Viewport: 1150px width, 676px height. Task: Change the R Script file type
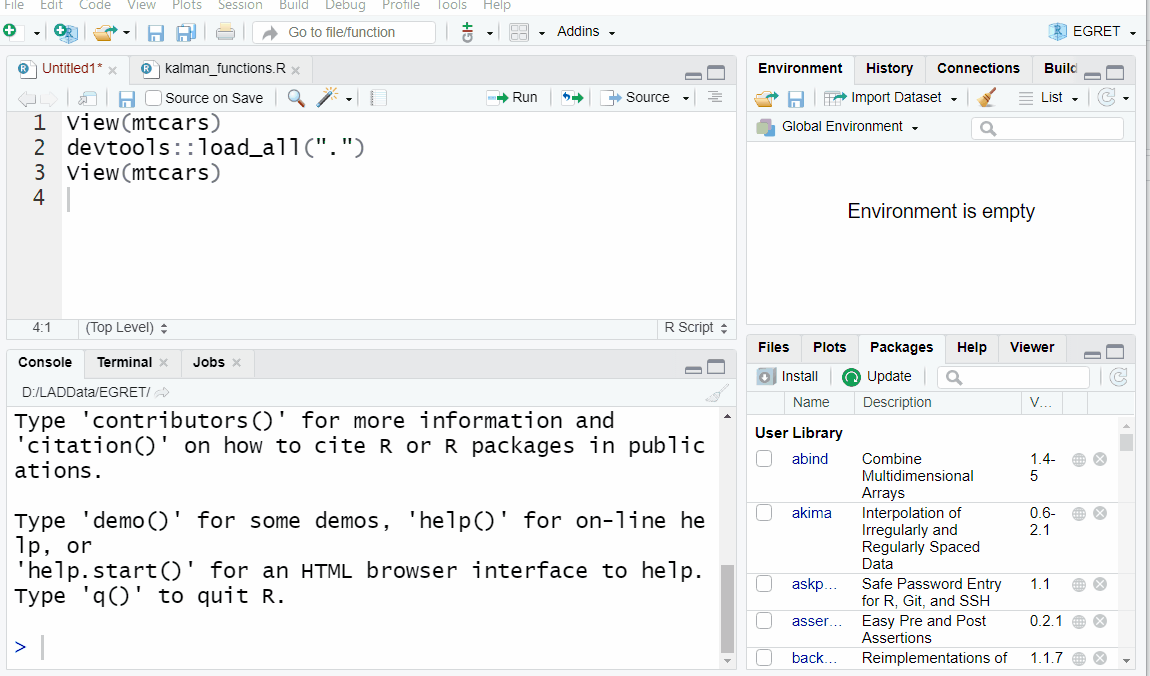695,328
